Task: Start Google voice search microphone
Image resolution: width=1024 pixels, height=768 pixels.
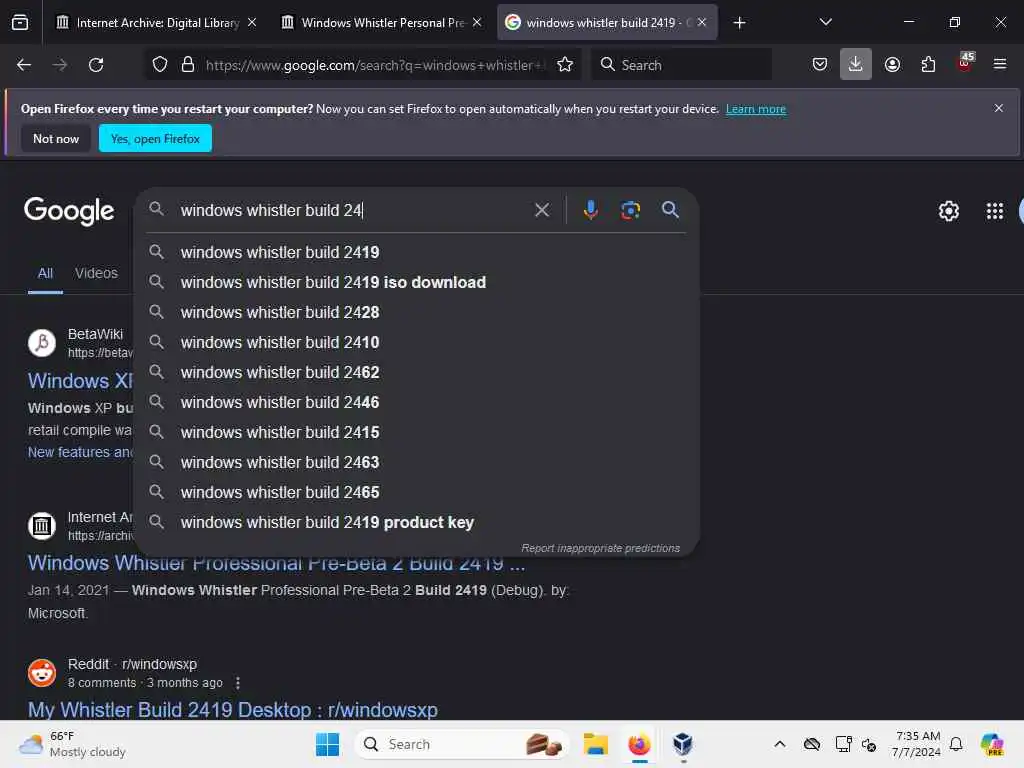Action: (x=590, y=210)
